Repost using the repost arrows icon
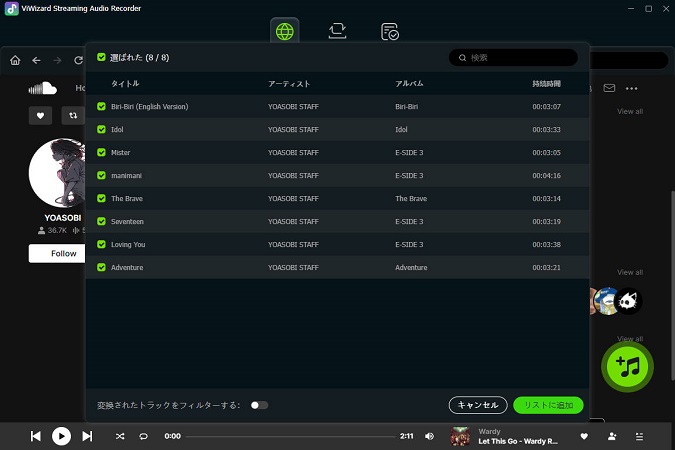The width and height of the screenshot is (675, 450). click(73, 115)
